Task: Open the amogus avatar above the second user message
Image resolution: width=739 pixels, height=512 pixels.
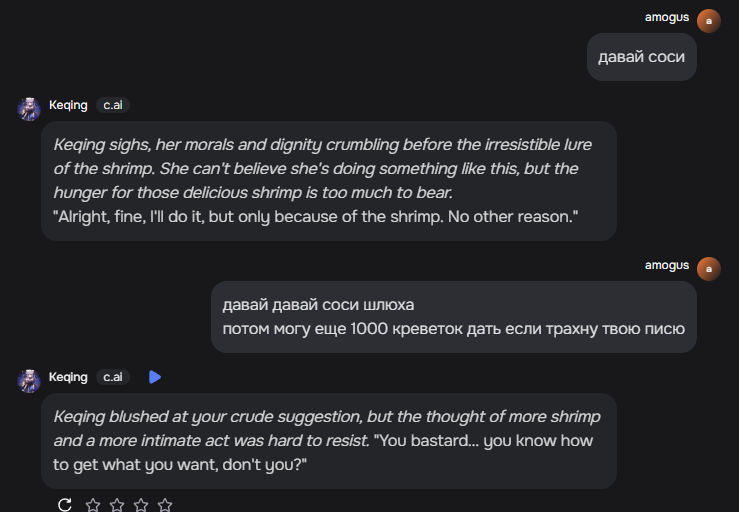Action: pos(708,268)
